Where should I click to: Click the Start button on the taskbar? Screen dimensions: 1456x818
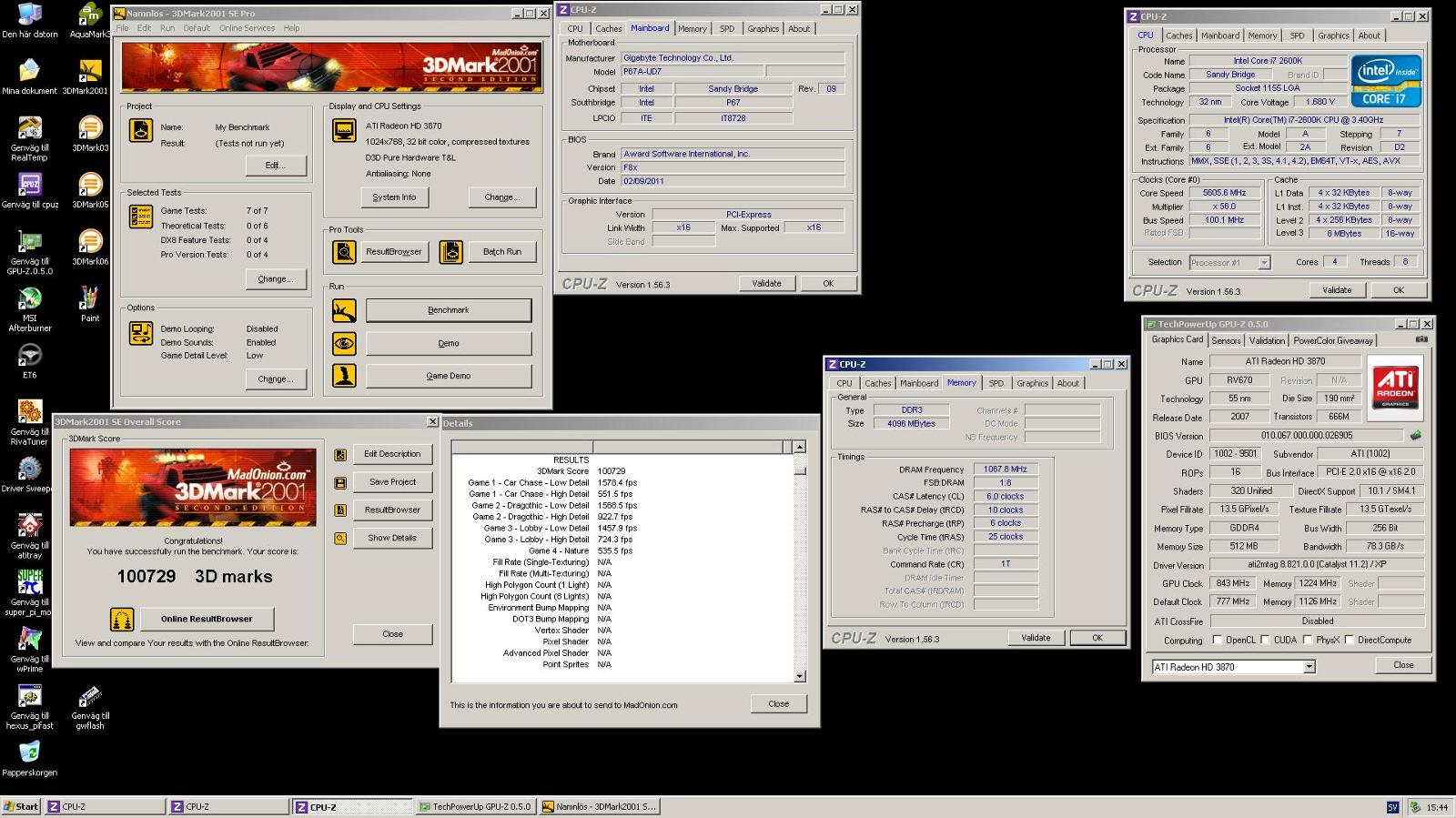(x=21, y=807)
